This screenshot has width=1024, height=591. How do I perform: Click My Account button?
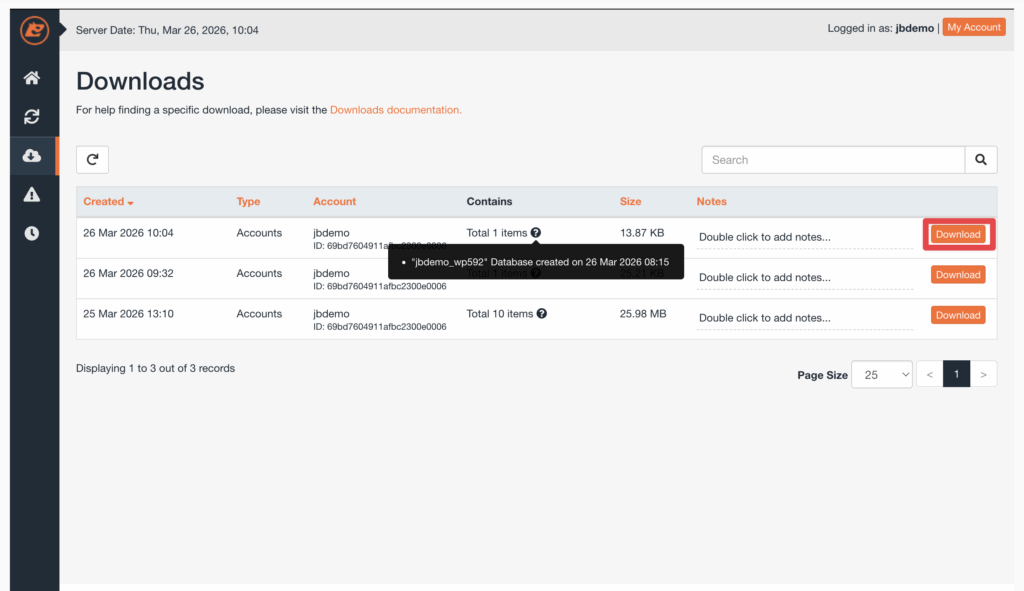973,28
